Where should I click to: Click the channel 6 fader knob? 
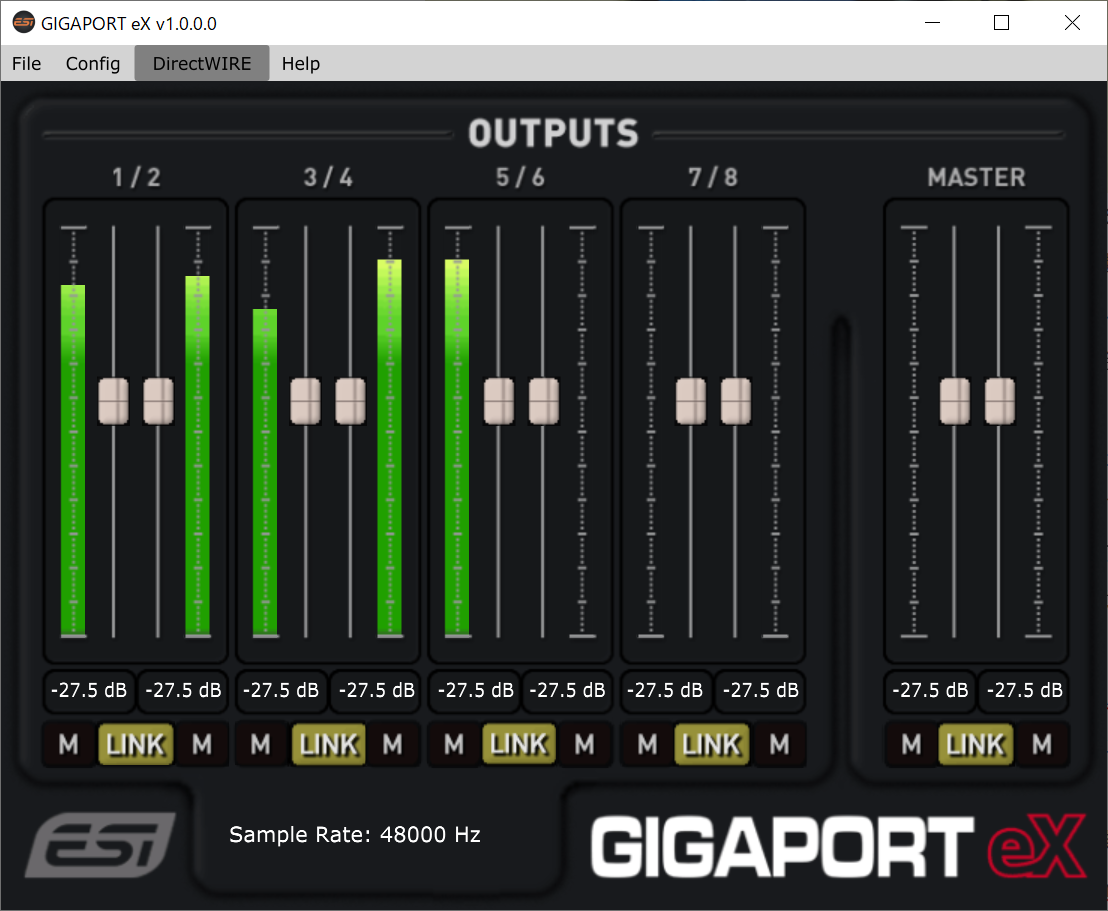[x=544, y=401]
